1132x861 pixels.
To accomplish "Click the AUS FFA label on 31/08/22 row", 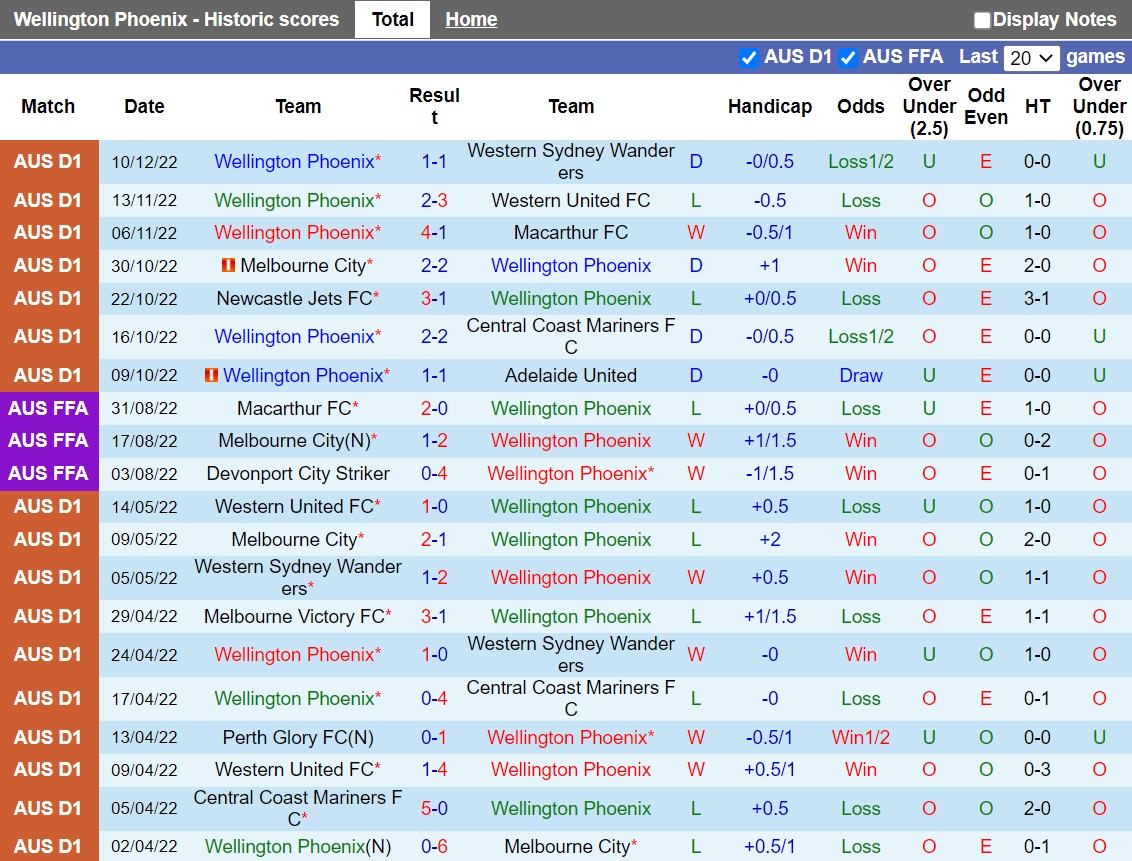I will click(x=48, y=408).
